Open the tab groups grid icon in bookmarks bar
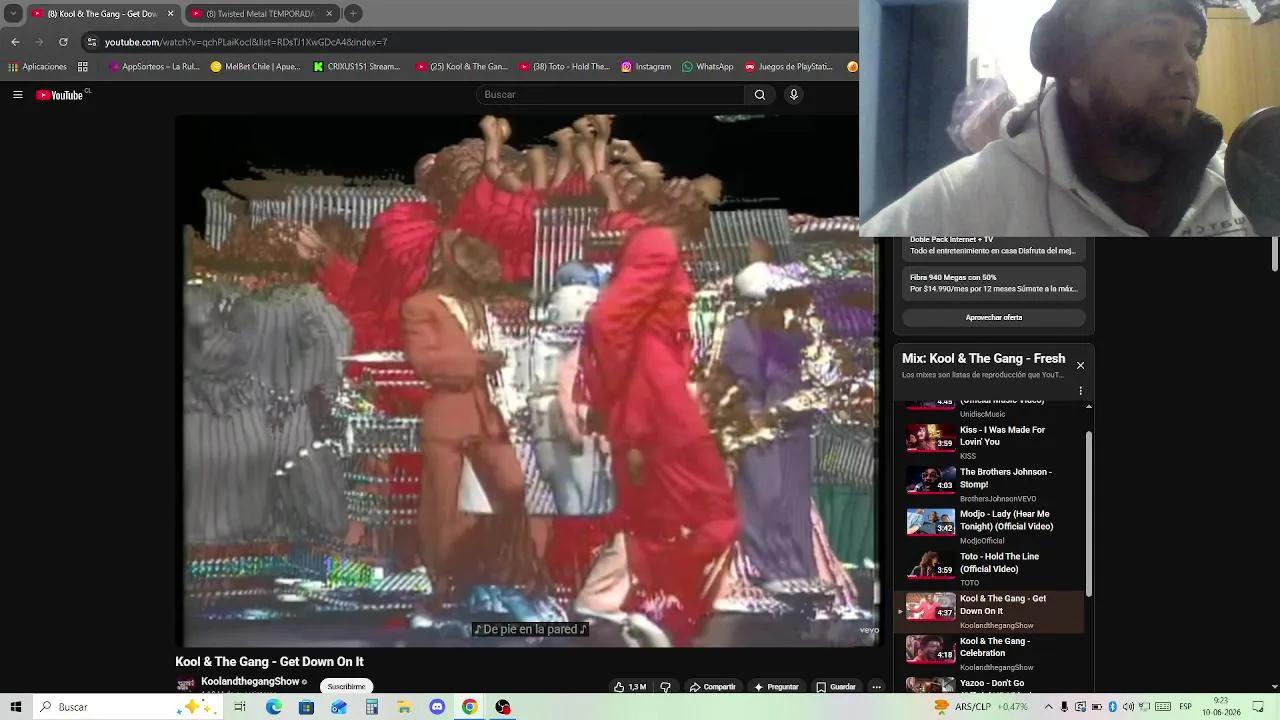Screen dimensions: 1280x720 83,67
